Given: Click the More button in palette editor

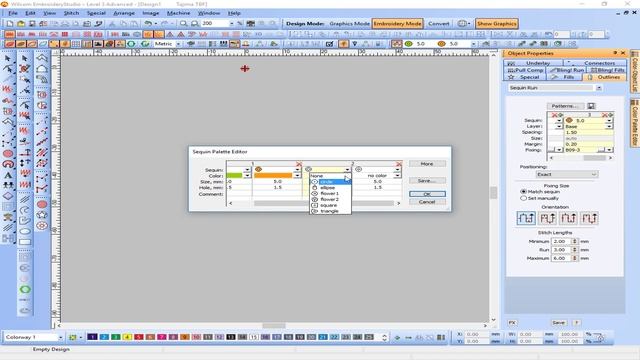Looking at the screenshot, I should [427, 164].
